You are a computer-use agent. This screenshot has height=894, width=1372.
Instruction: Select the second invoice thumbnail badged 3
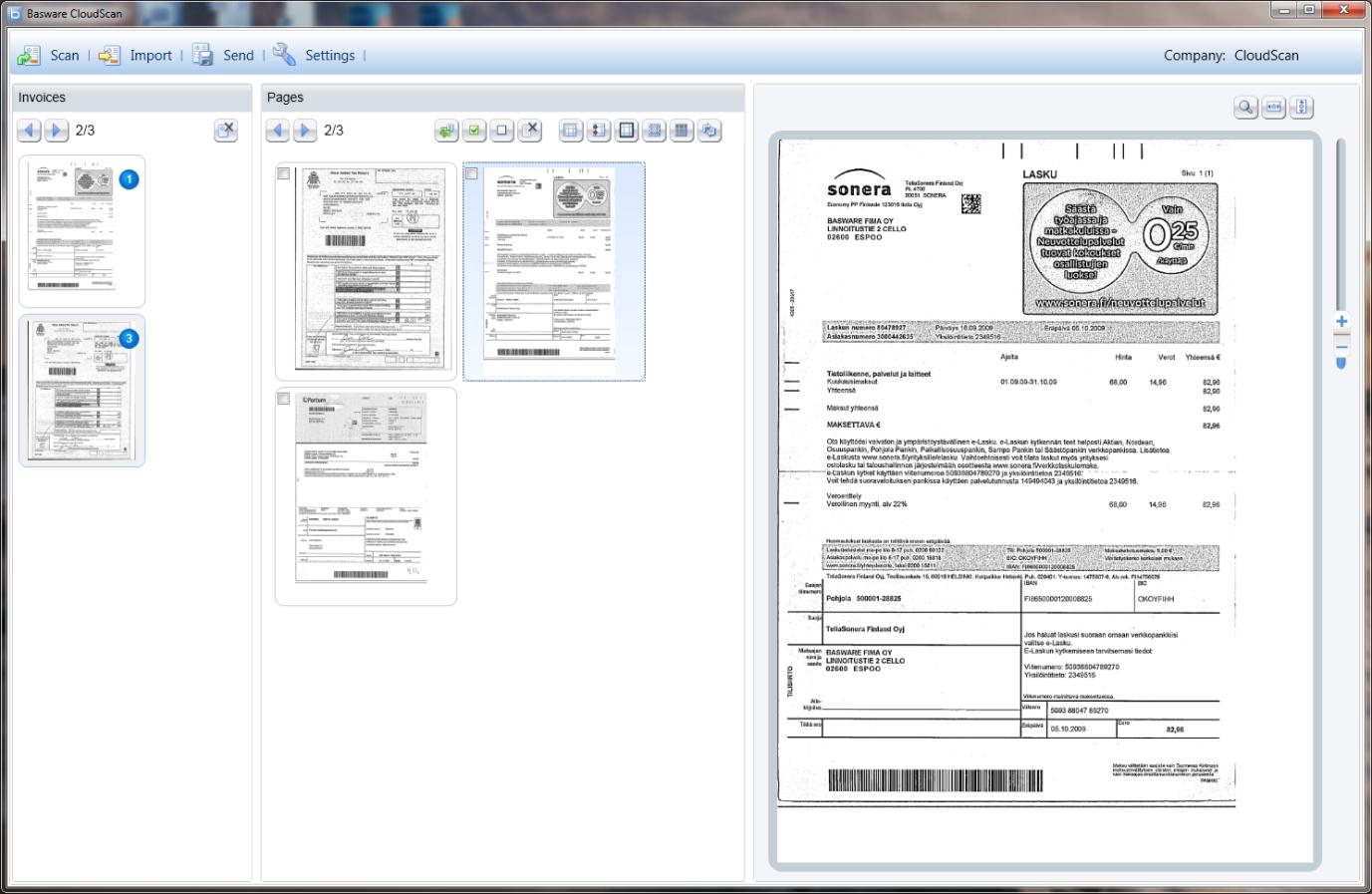tap(82, 391)
